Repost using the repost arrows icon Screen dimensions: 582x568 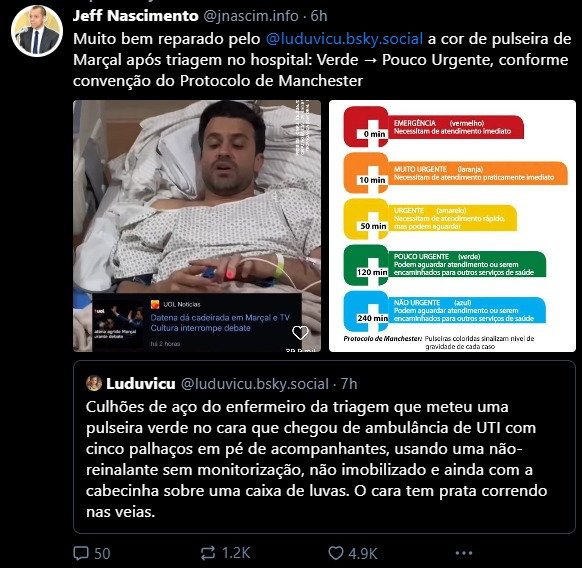pos(208,553)
